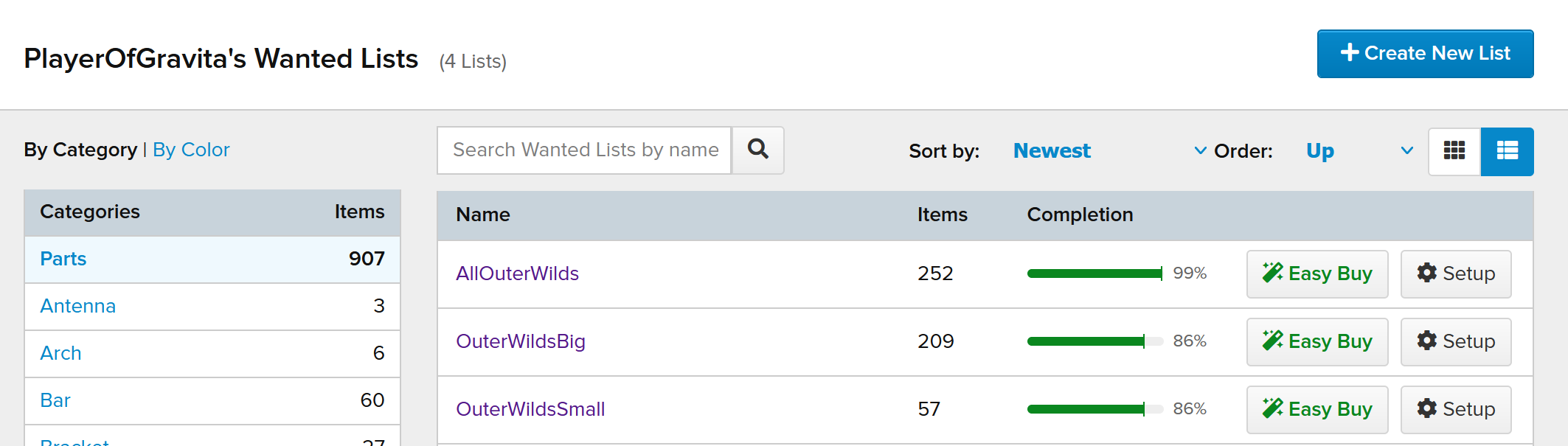Switch to grid view layout

pyautogui.click(x=1454, y=151)
